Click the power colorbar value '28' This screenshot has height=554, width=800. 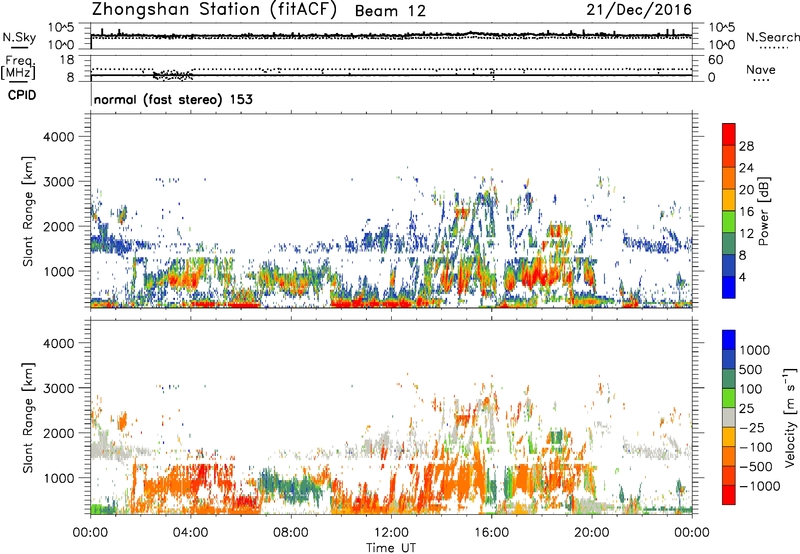[x=746, y=146]
